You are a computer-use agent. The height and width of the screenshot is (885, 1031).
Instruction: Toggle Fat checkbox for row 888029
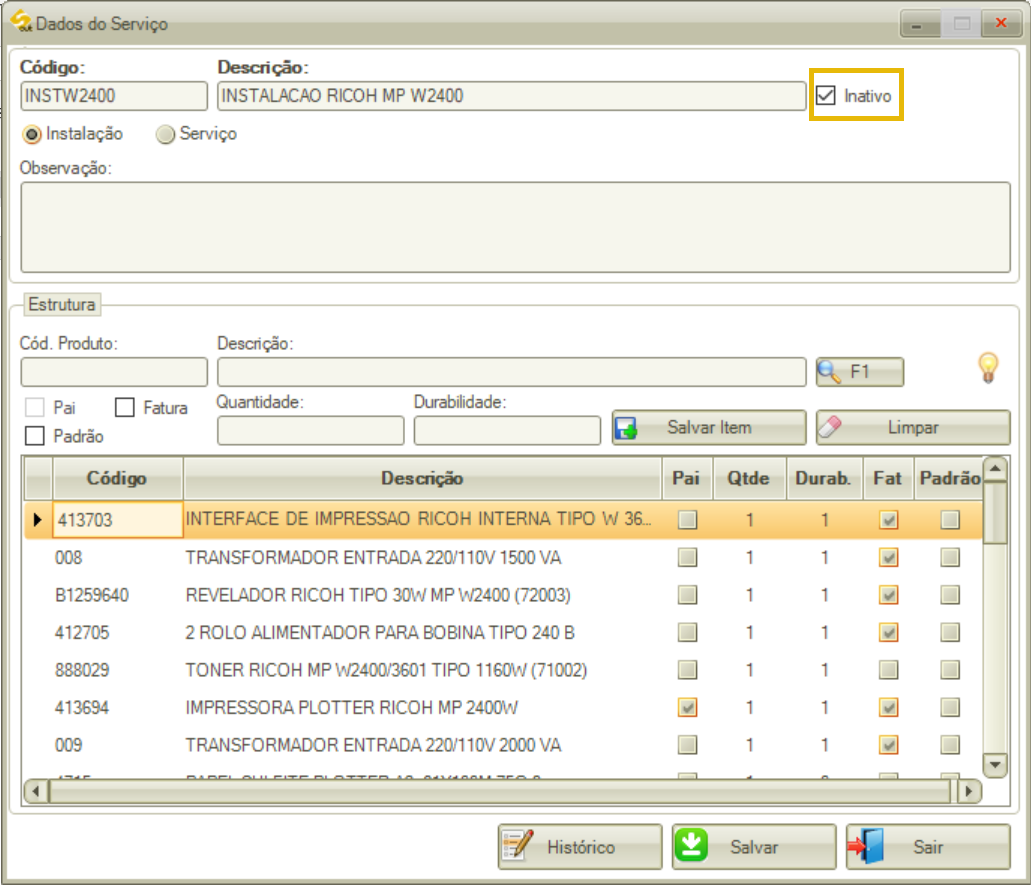click(888, 671)
